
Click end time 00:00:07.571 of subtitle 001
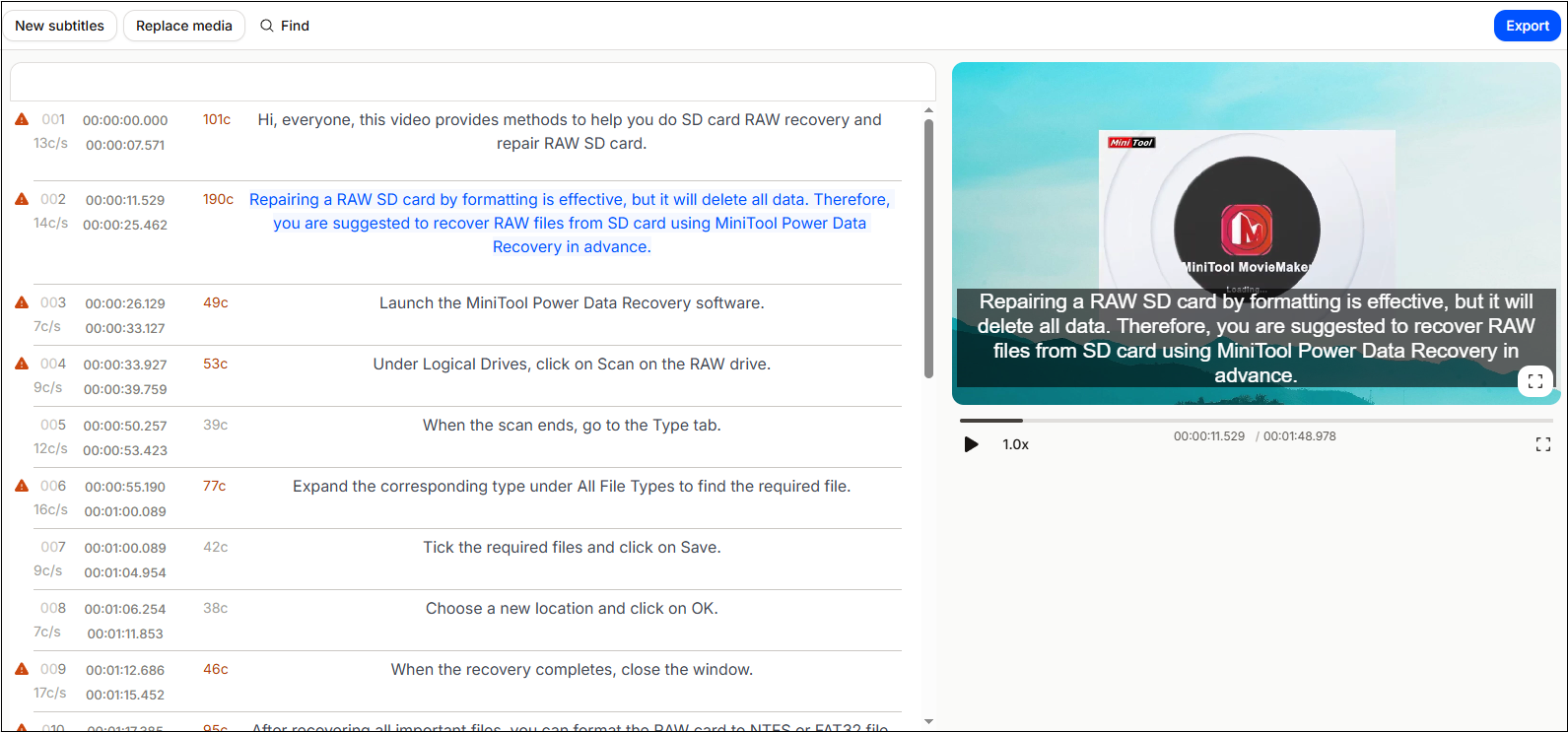[x=125, y=145]
